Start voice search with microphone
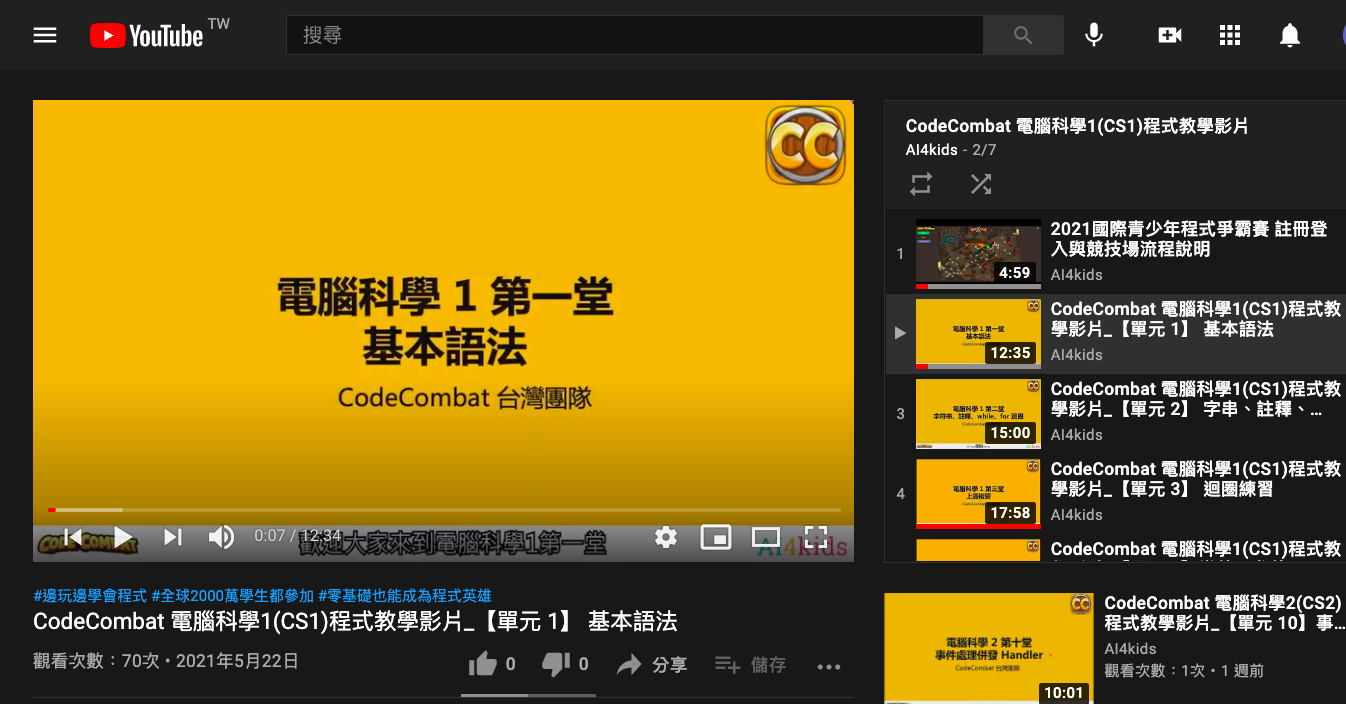This screenshot has height=704, width=1346. (1094, 35)
